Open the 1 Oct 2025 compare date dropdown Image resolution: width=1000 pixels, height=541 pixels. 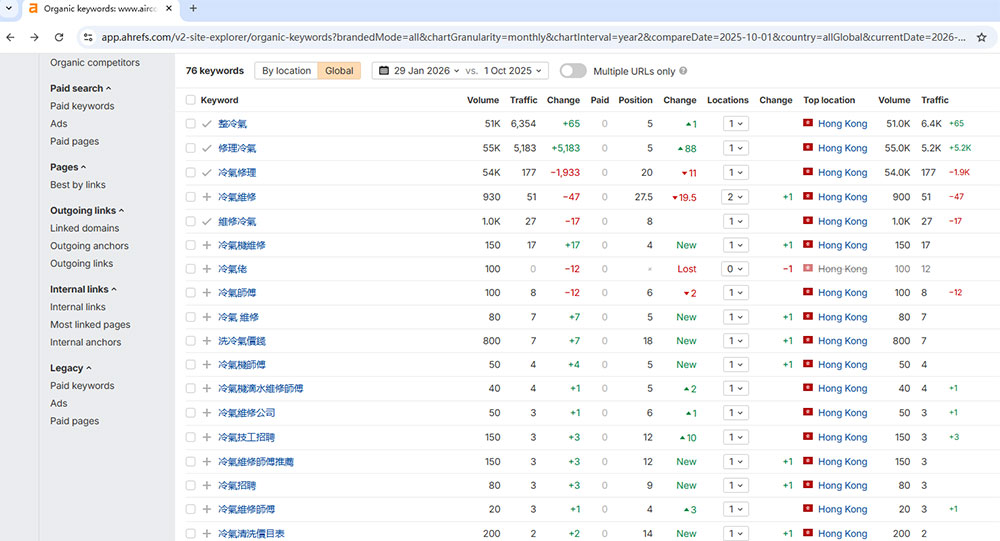coord(513,71)
